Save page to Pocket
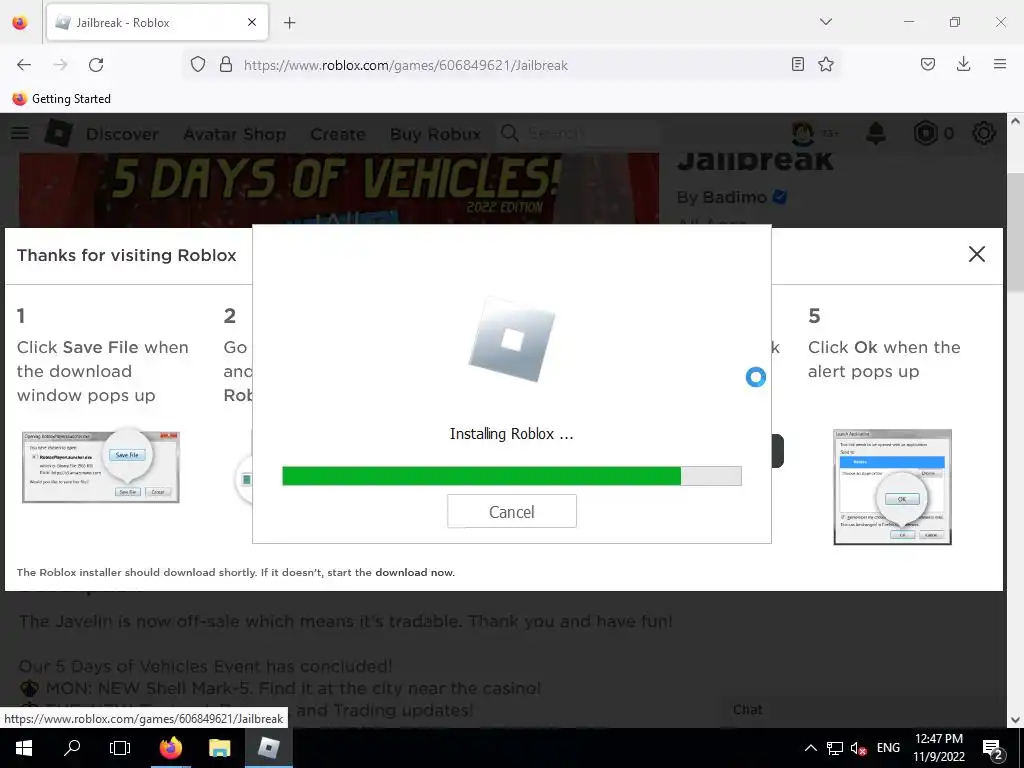Viewport: 1024px width, 768px height. click(927, 65)
